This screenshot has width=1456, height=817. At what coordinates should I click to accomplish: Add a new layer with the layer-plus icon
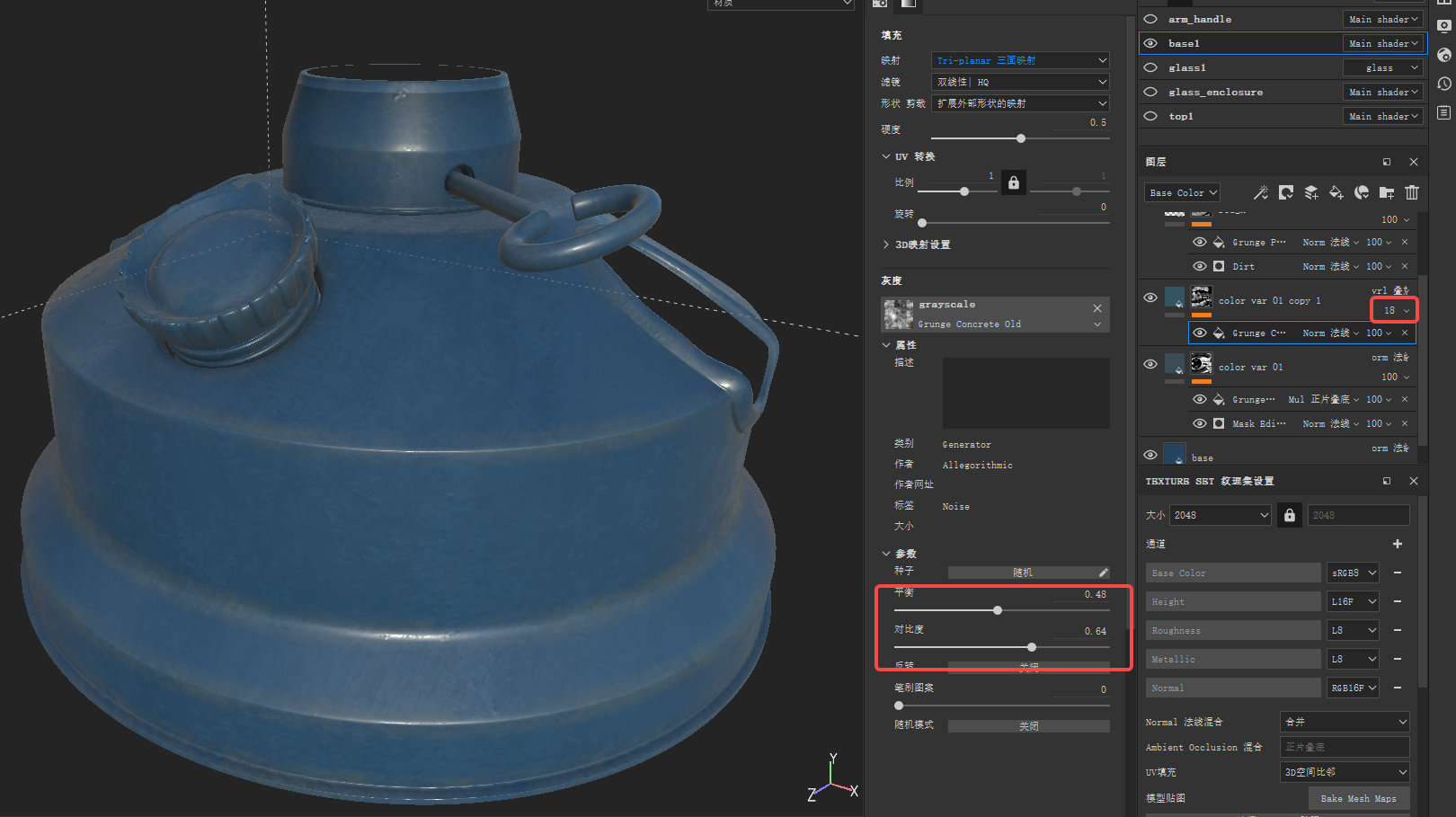[1311, 192]
